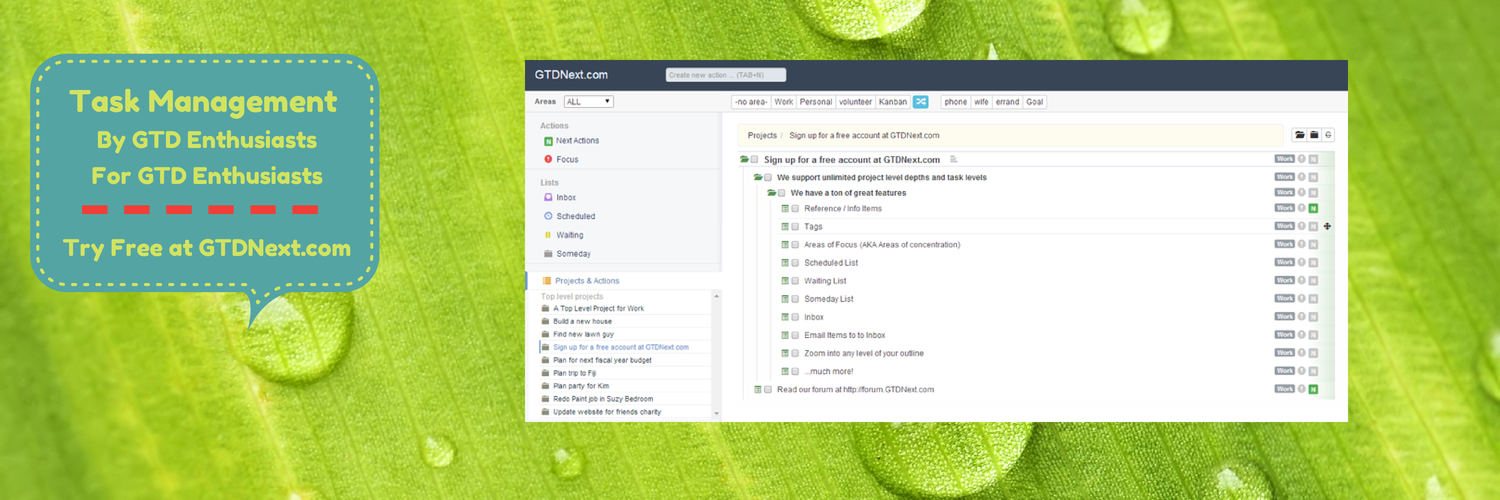Click the Projects breadcrumb link
1500x500 pixels.
click(x=762, y=135)
